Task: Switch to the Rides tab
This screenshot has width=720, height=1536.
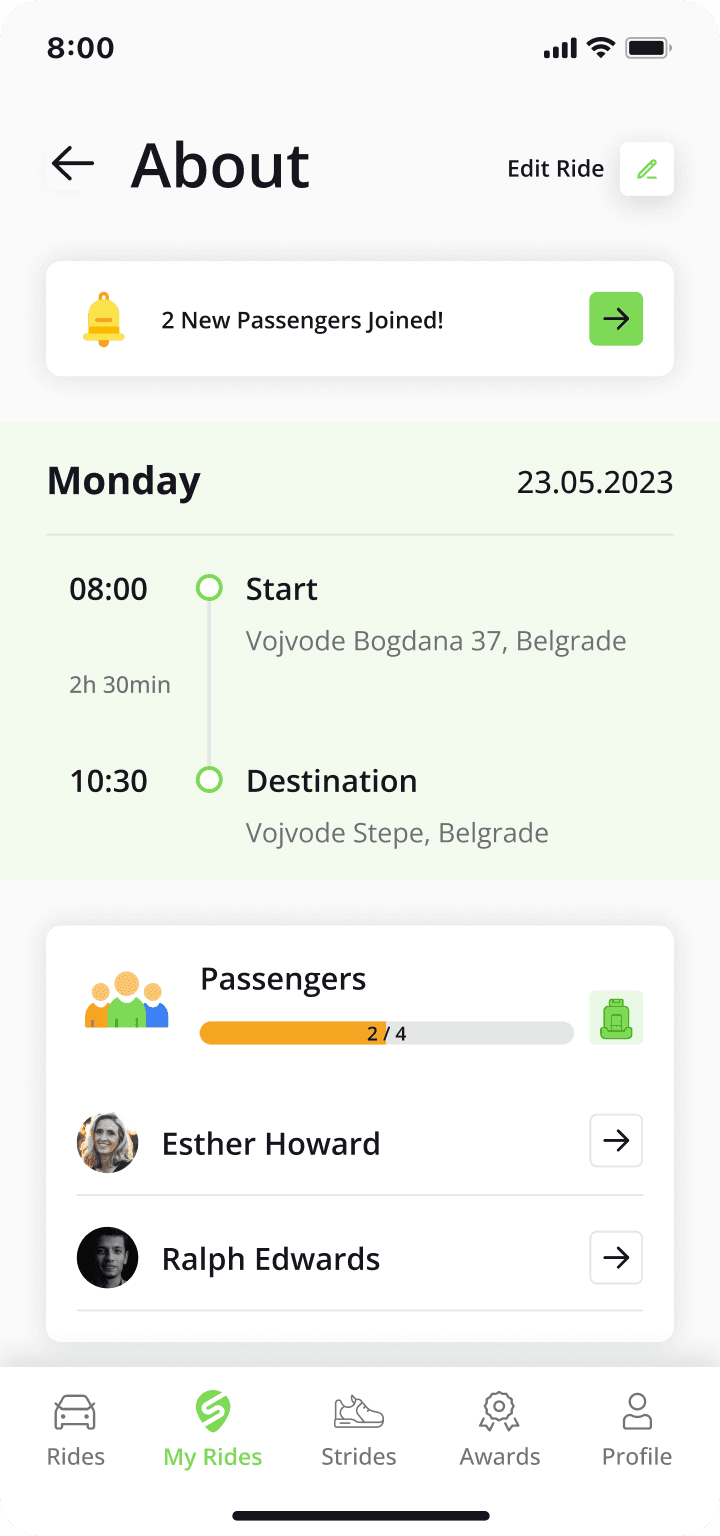Action: 76,1431
